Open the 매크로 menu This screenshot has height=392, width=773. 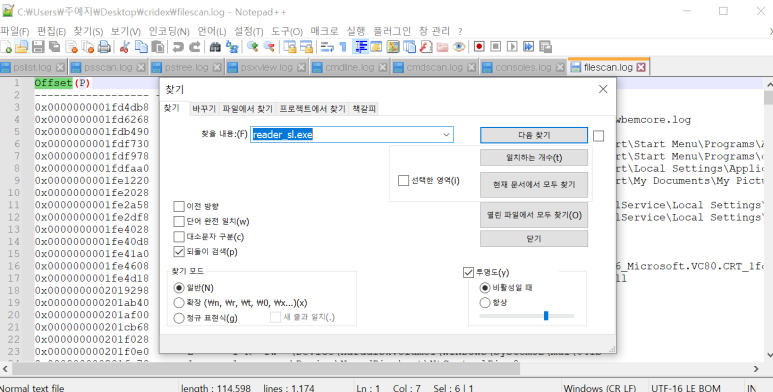pos(324,31)
